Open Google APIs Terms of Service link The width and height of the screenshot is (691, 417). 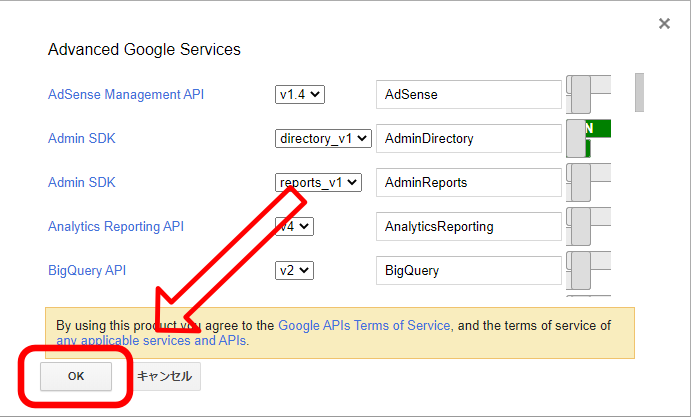coord(365,326)
